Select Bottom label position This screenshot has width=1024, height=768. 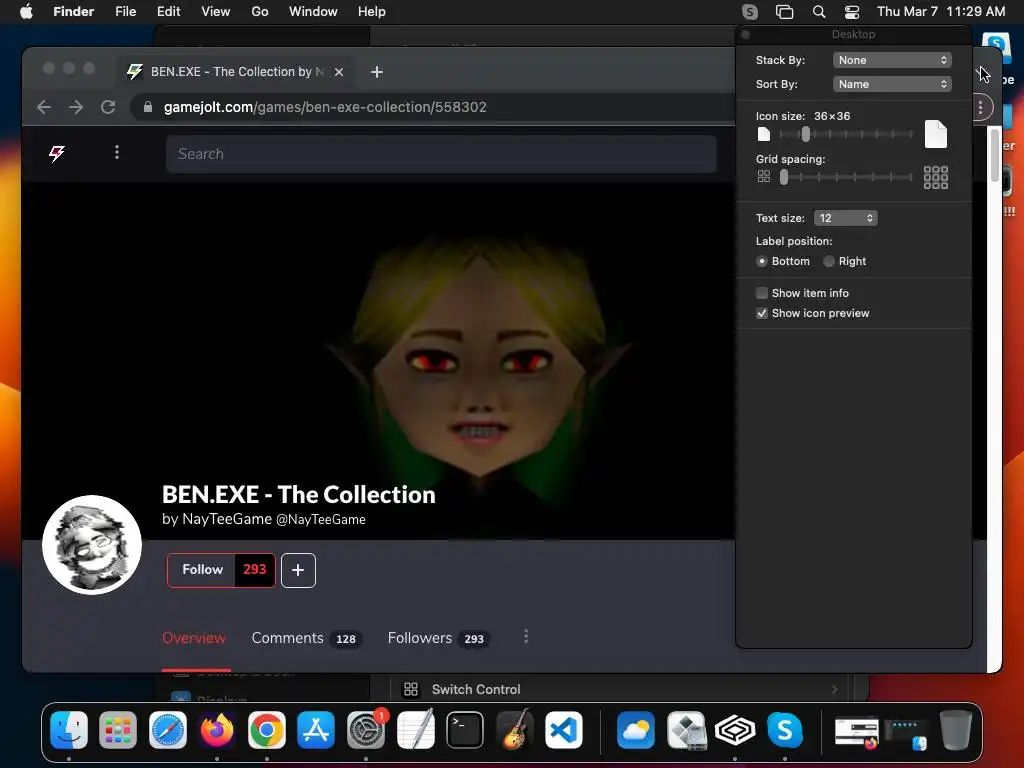pos(761,261)
